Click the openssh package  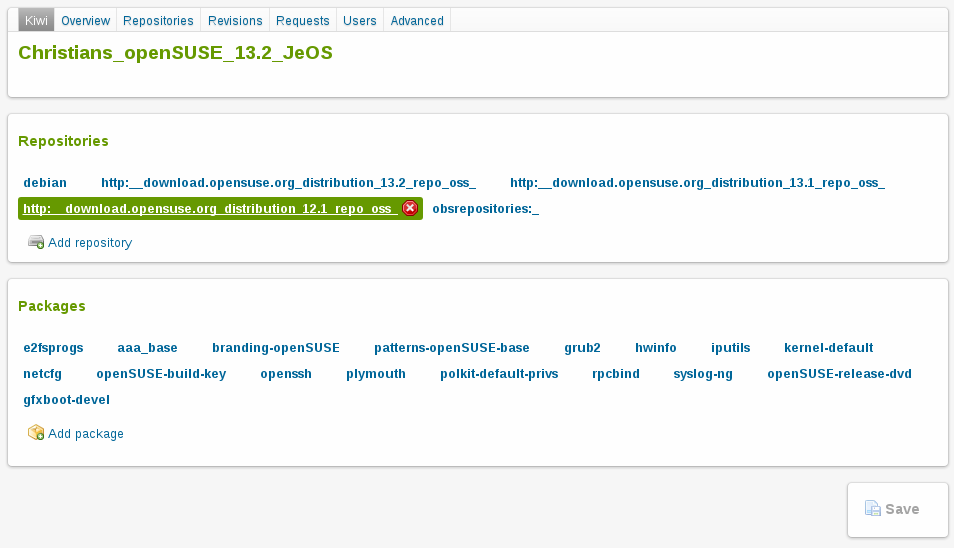(x=286, y=373)
